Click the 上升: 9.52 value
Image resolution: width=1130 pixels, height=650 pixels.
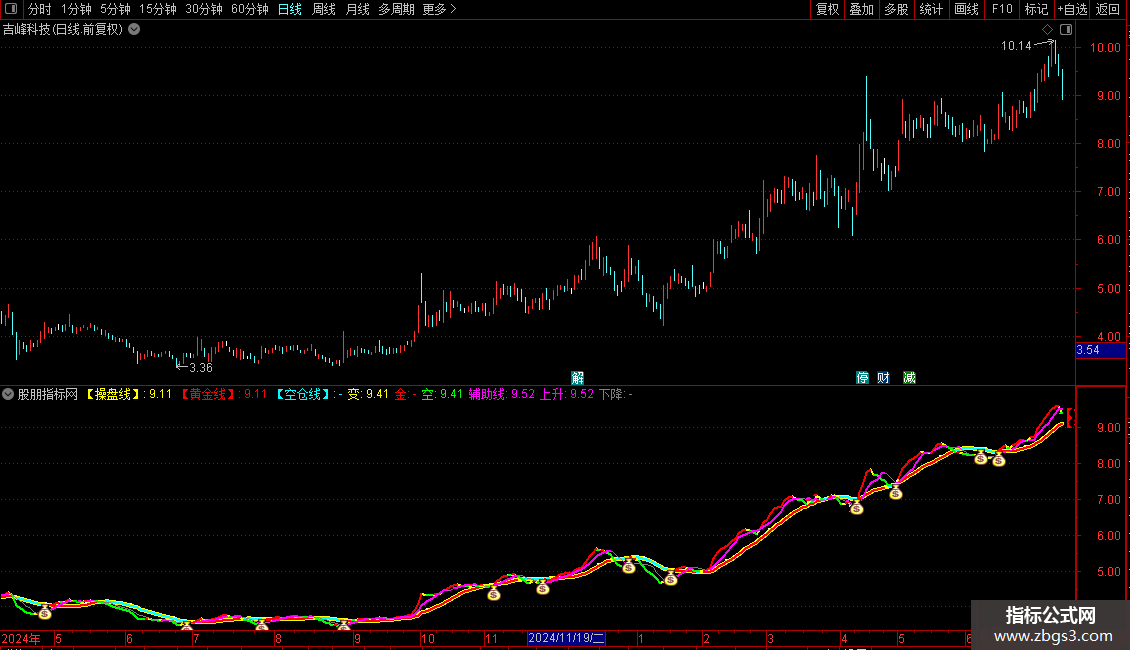click(x=567, y=394)
